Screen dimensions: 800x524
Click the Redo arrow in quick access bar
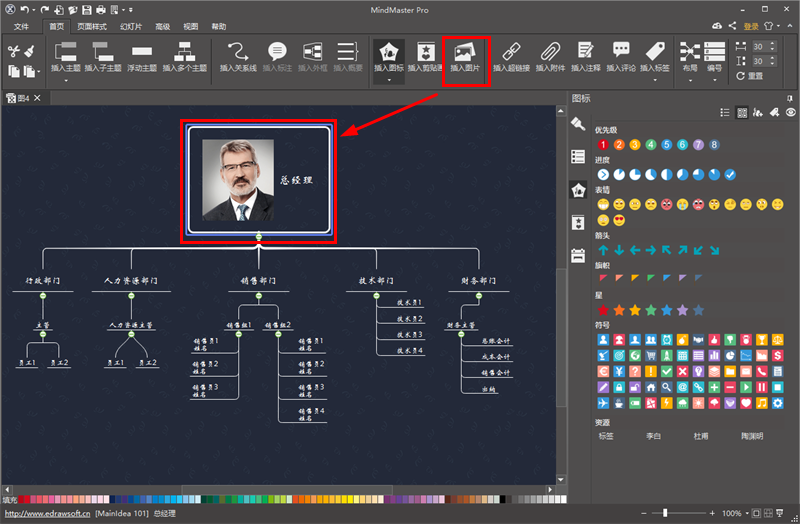click(45, 10)
